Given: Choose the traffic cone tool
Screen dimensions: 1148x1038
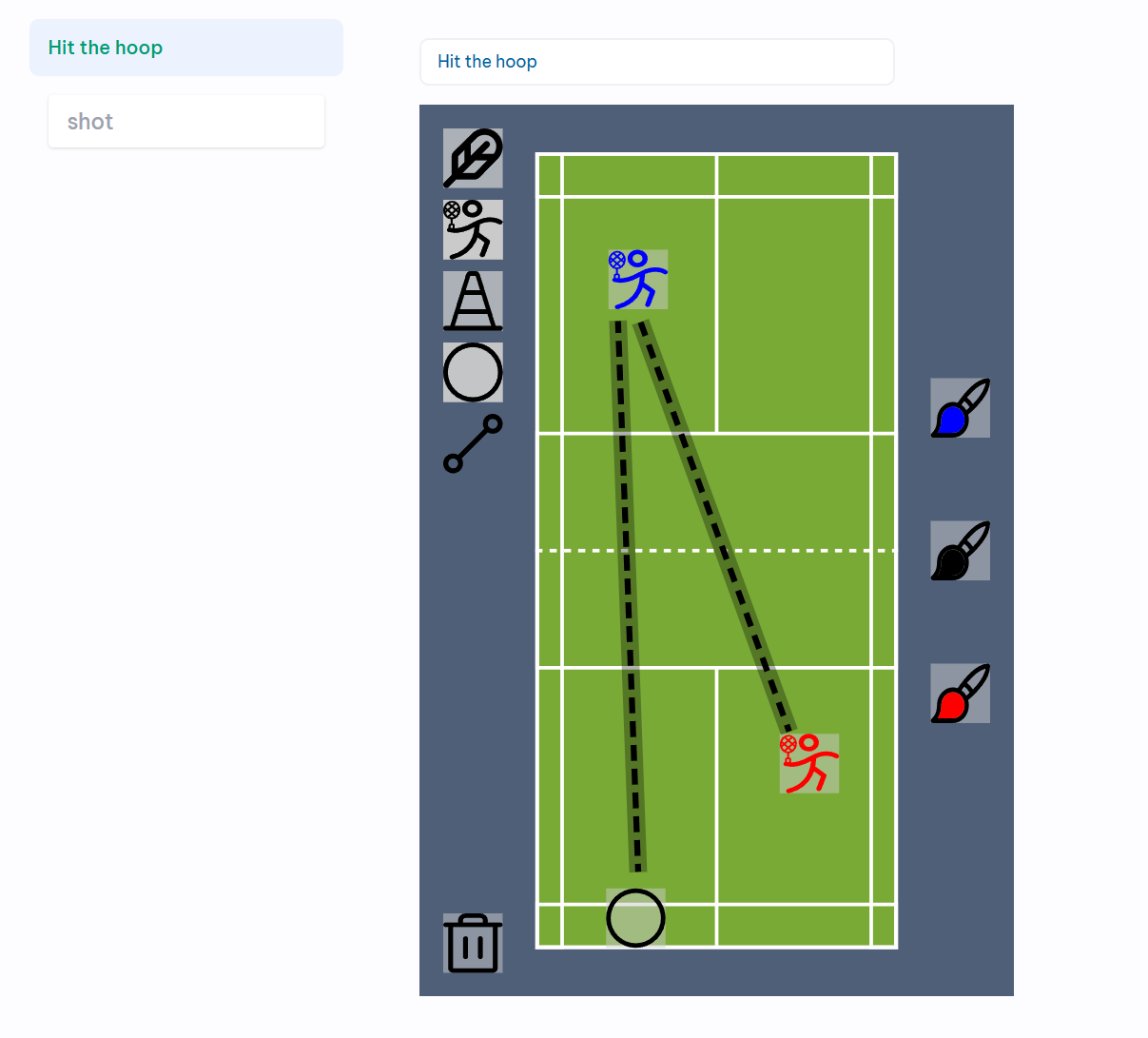Looking at the screenshot, I should pos(473,301).
